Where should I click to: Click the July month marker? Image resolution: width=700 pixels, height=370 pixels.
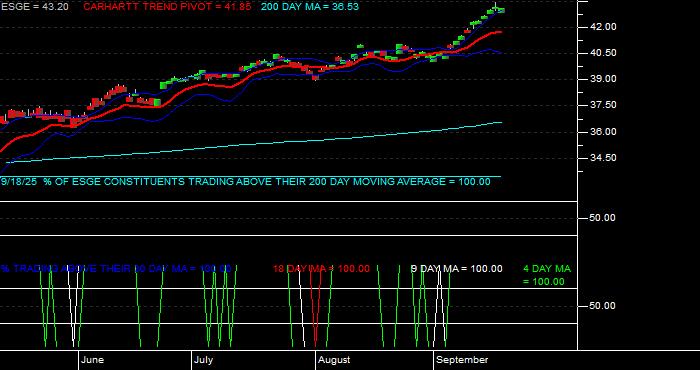[x=204, y=360]
